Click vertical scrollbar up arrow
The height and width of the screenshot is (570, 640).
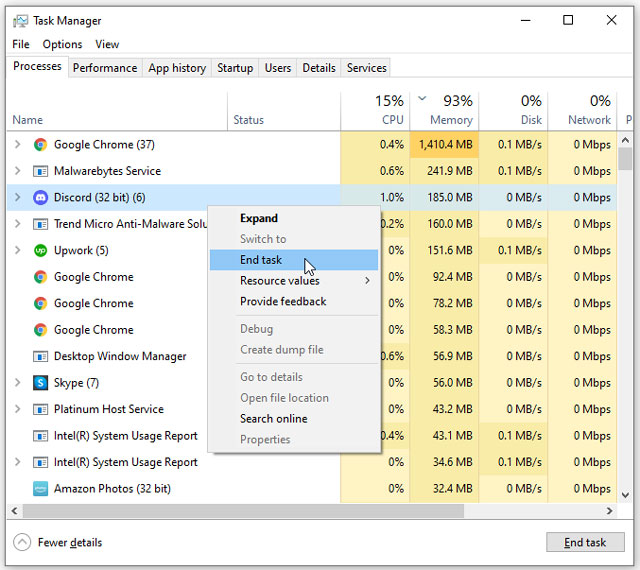coord(625,140)
